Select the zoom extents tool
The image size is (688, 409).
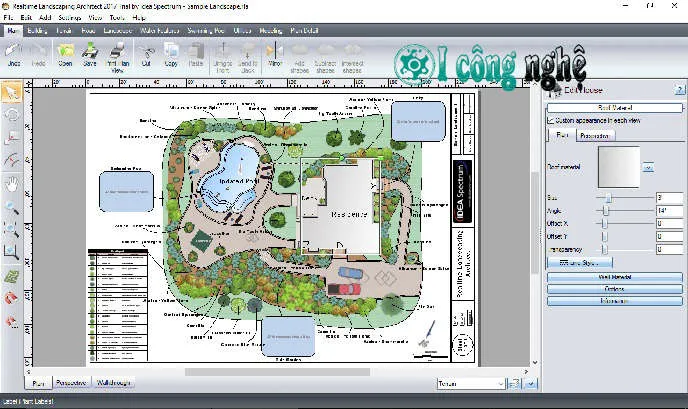pos(12,251)
